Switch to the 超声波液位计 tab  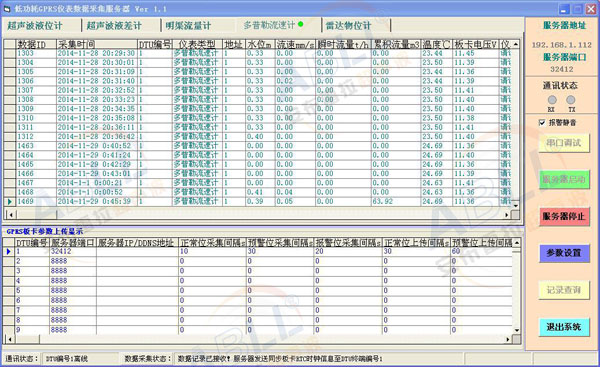(34, 26)
